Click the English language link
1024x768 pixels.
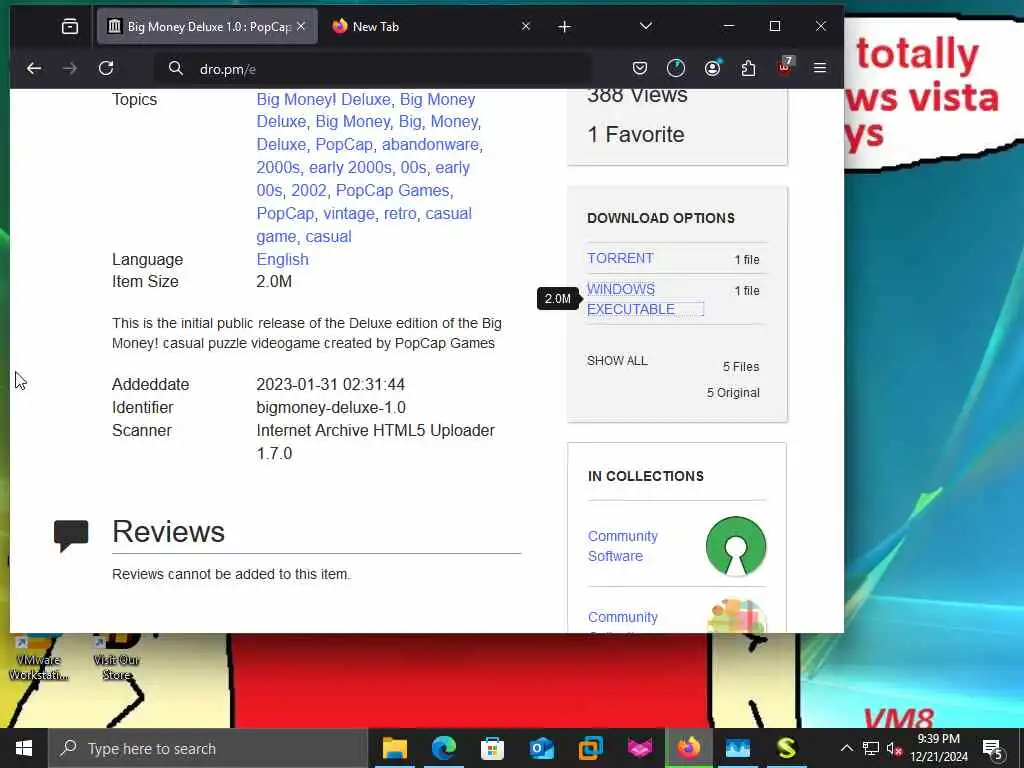coord(282,259)
